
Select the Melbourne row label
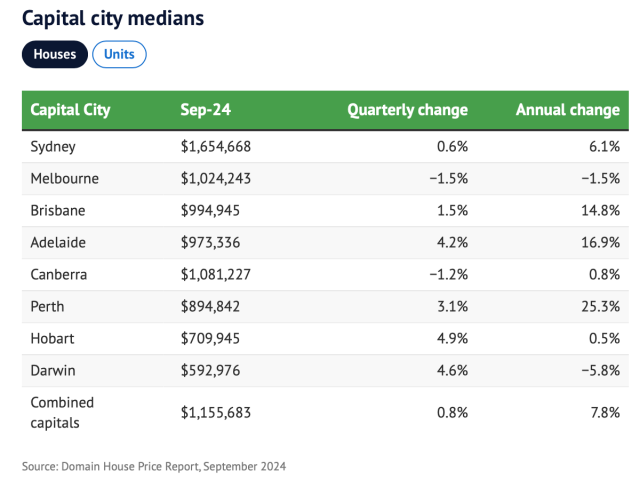[65, 178]
